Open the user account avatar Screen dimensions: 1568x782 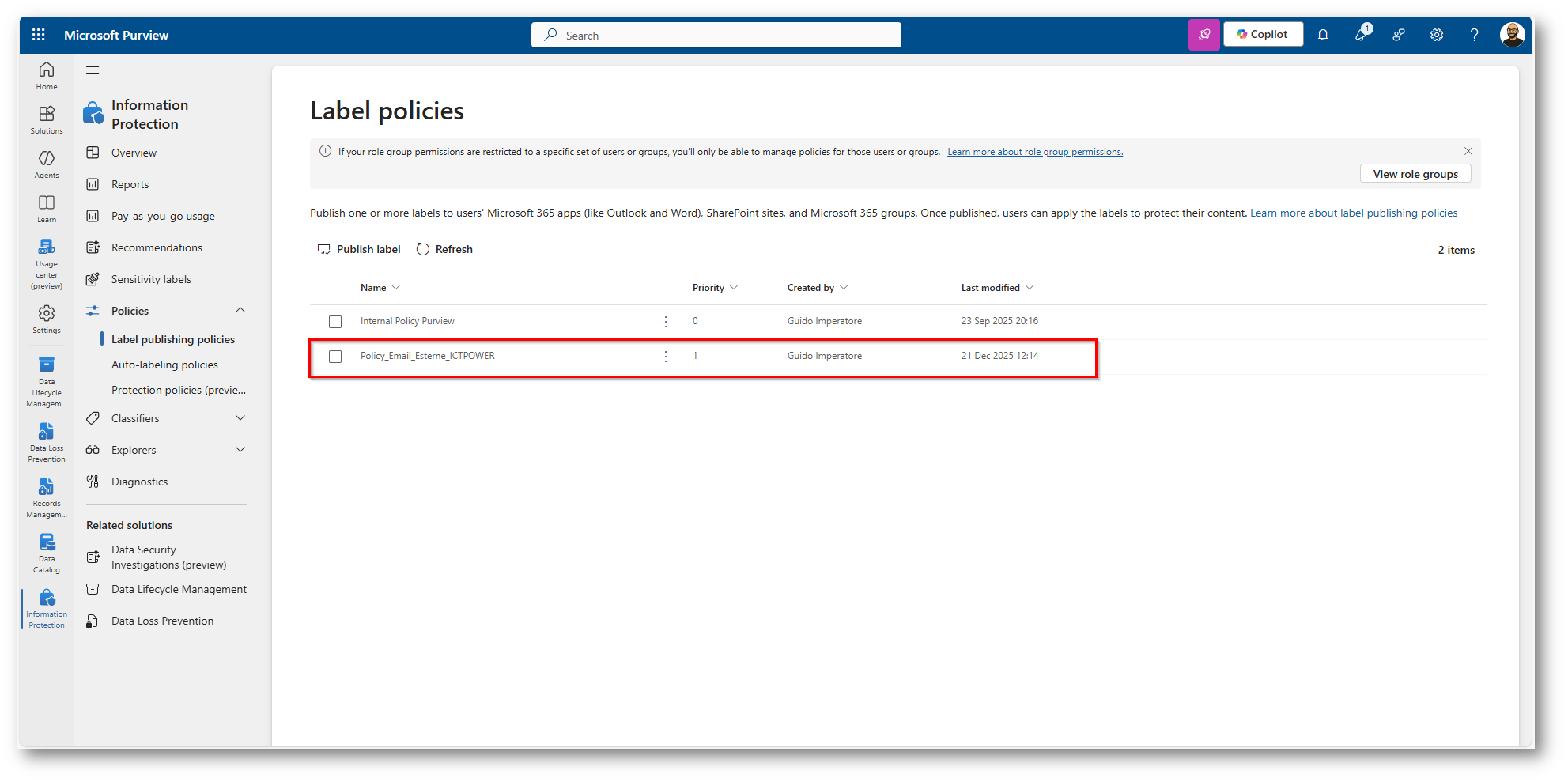1512,35
